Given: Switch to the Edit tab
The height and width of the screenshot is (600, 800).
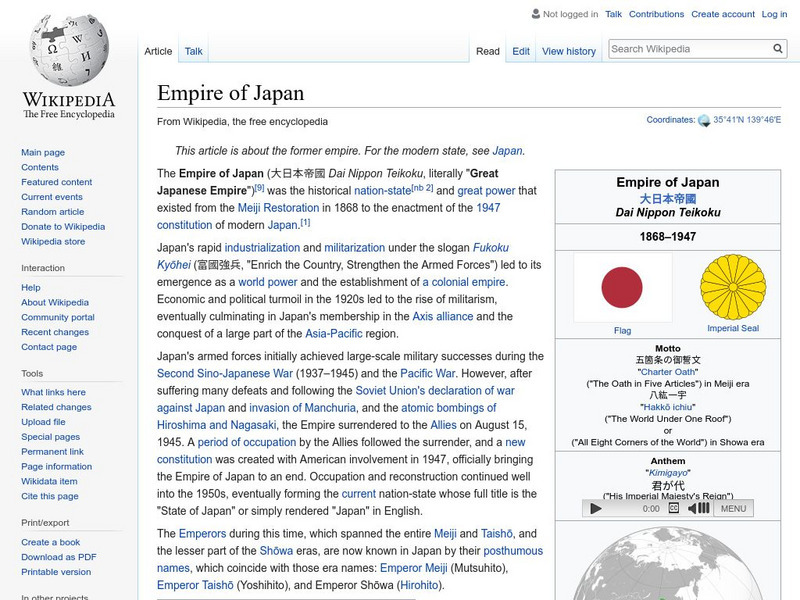Looking at the screenshot, I should click(x=520, y=50).
